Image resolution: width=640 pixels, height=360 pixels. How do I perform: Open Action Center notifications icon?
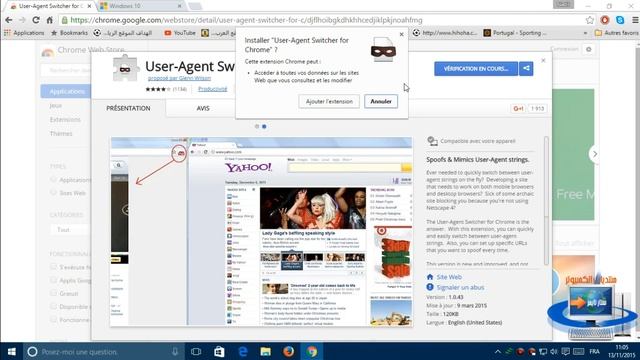click(565, 351)
